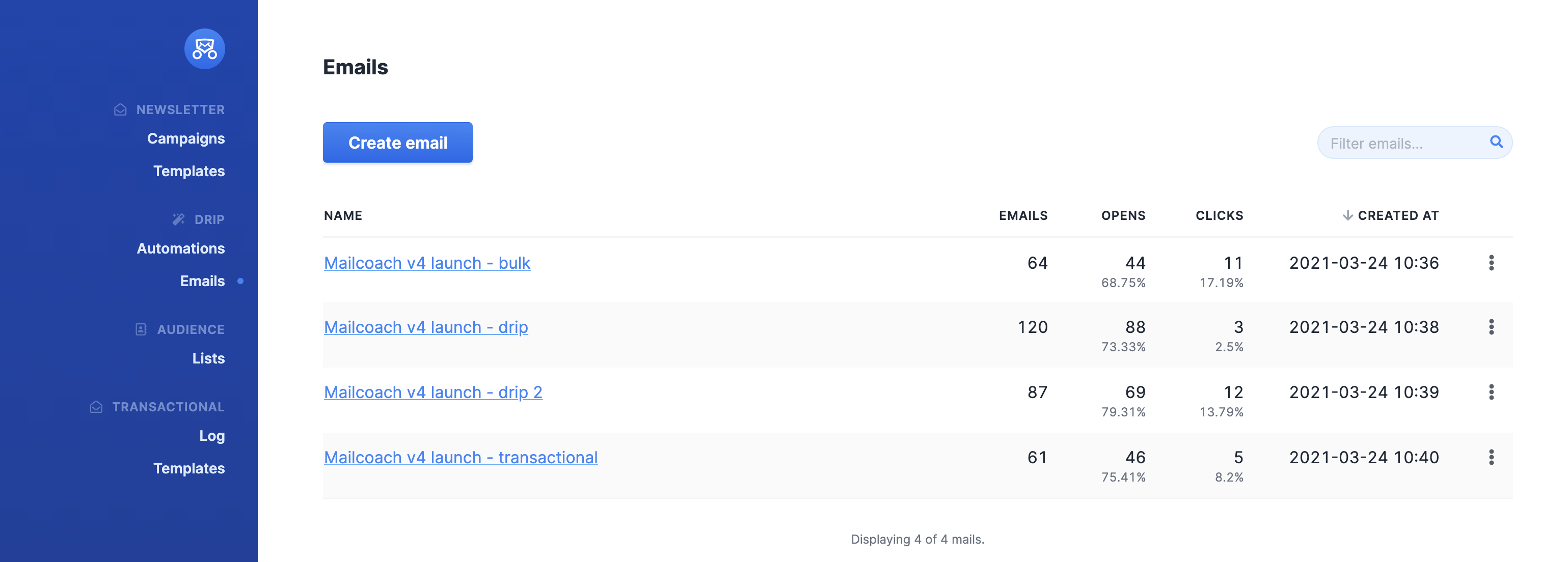This screenshot has width=1568, height=562.
Task: Click the Mailcoach logo icon
Action: [x=204, y=49]
